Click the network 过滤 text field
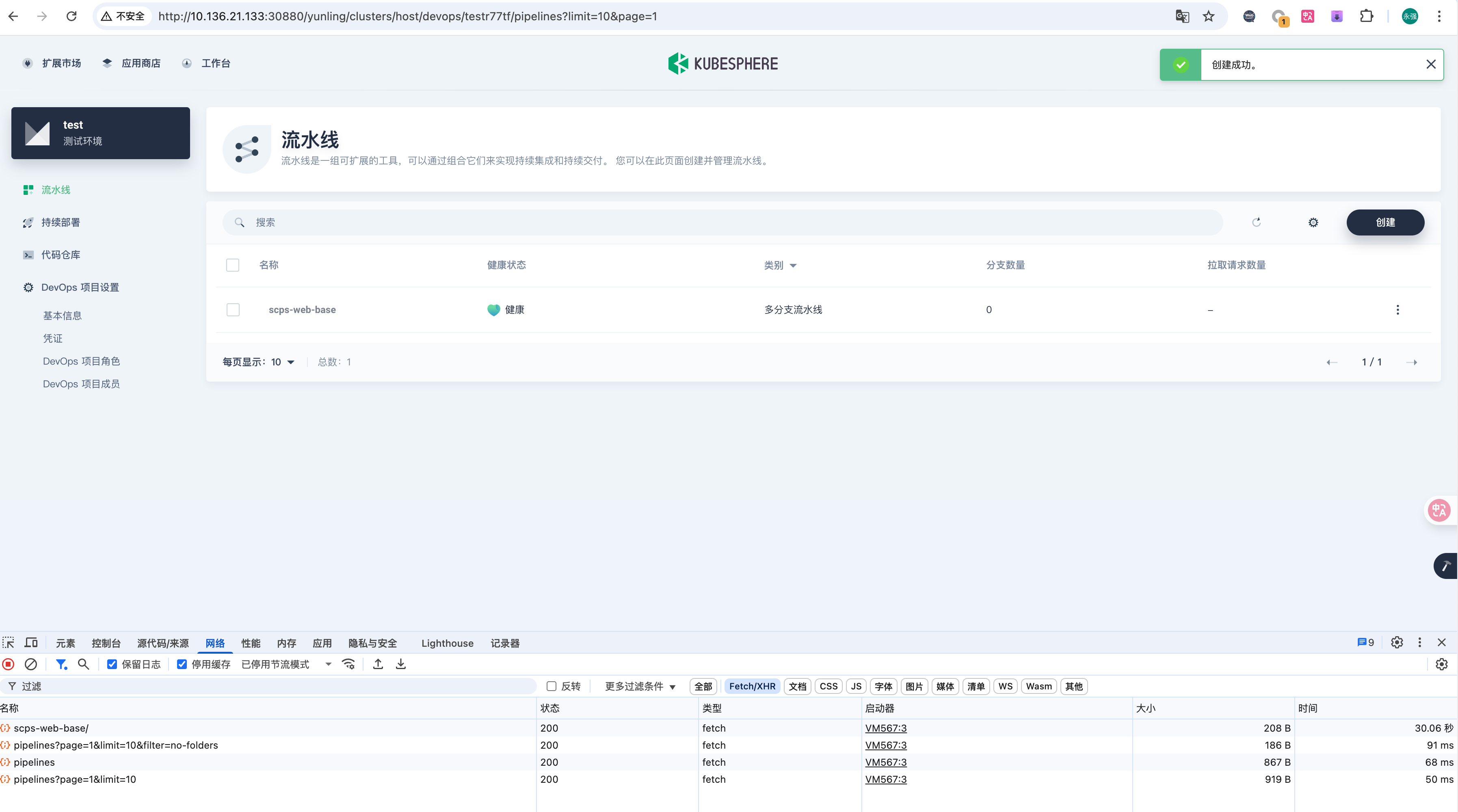Image resolution: width=1458 pixels, height=812 pixels. coord(268,687)
